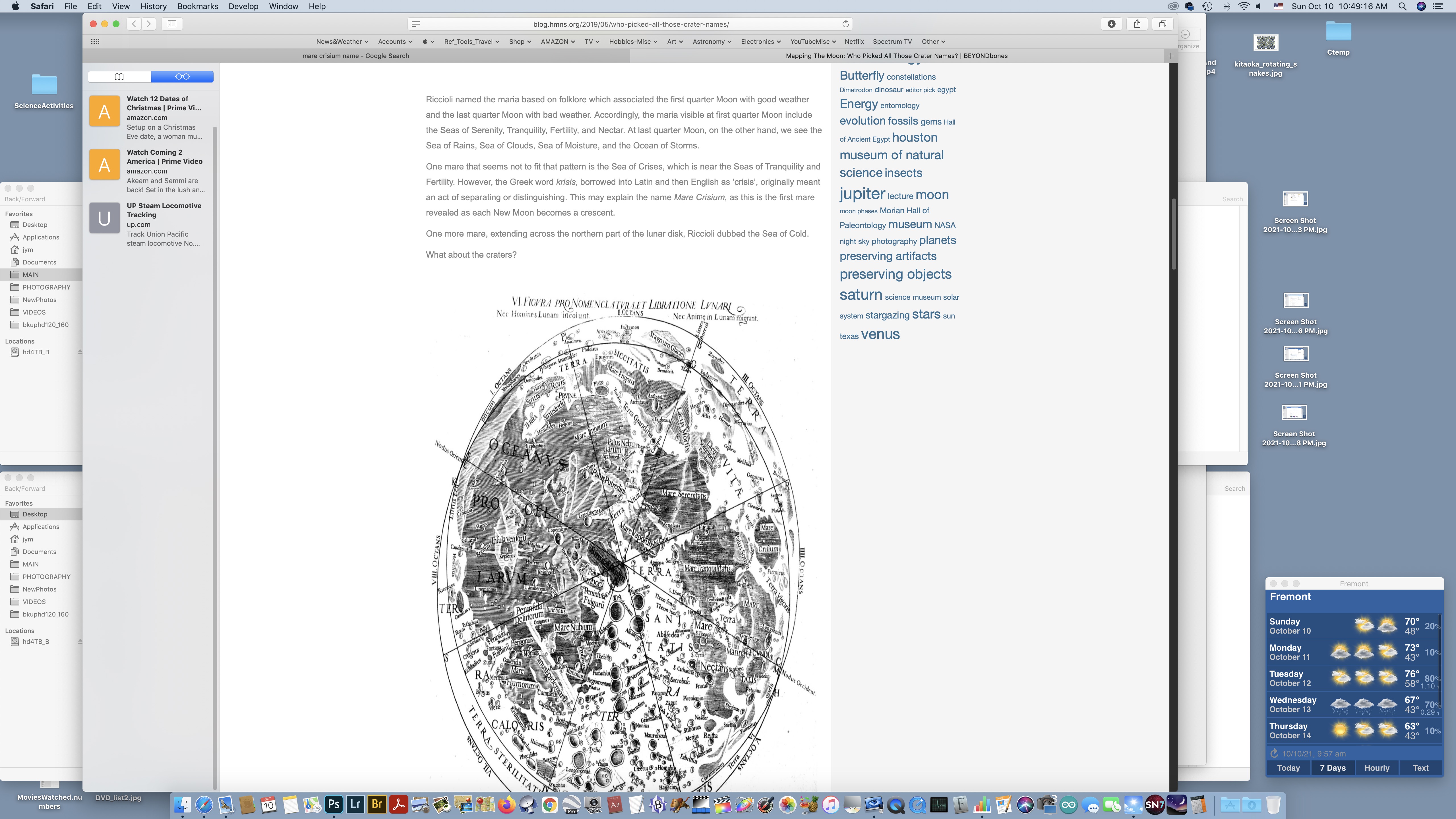Click the URL address field

pyautogui.click(x=630, y=24)
